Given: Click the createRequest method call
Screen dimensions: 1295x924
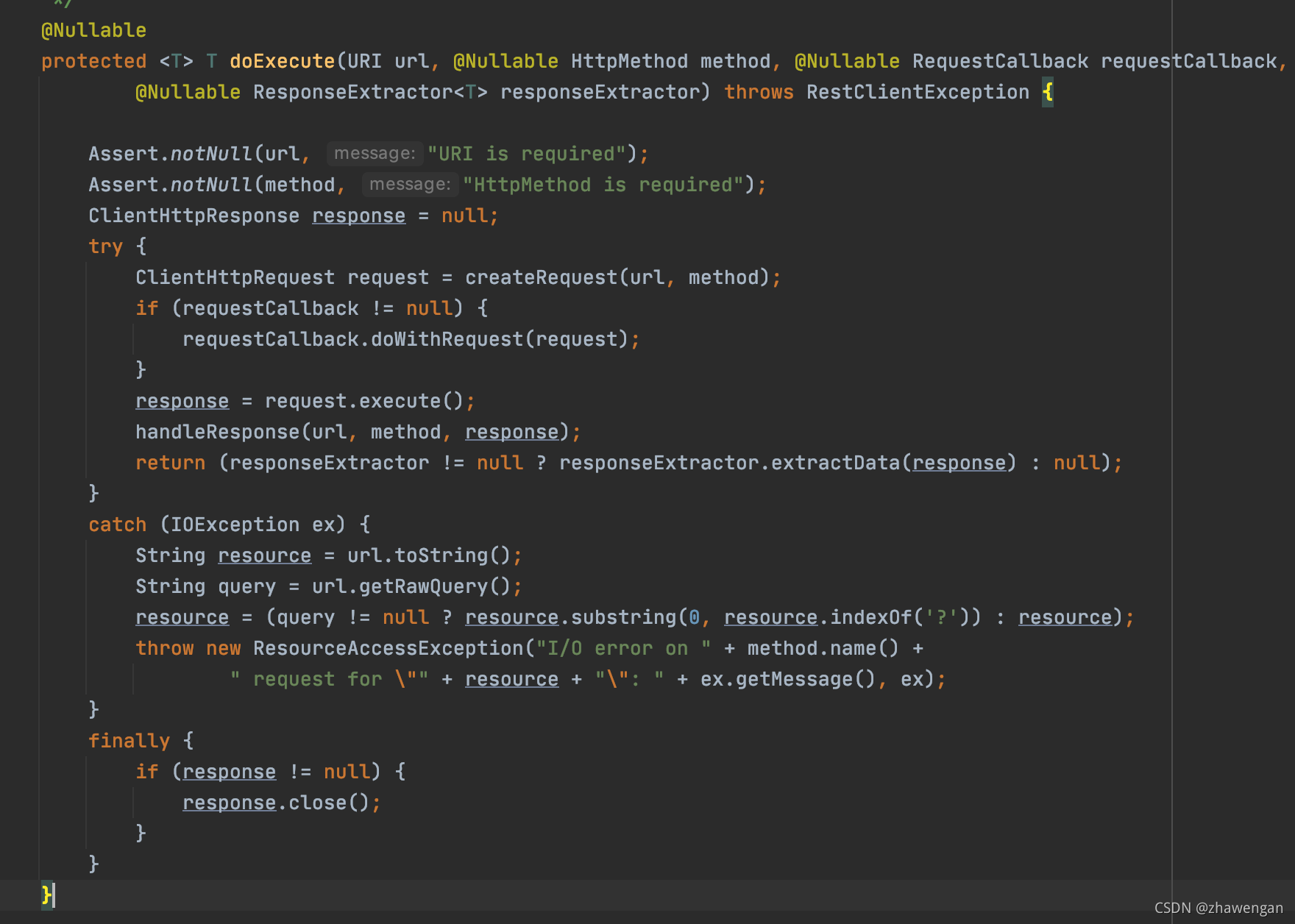Looking at the screenshot, I should tap(541, 277).
